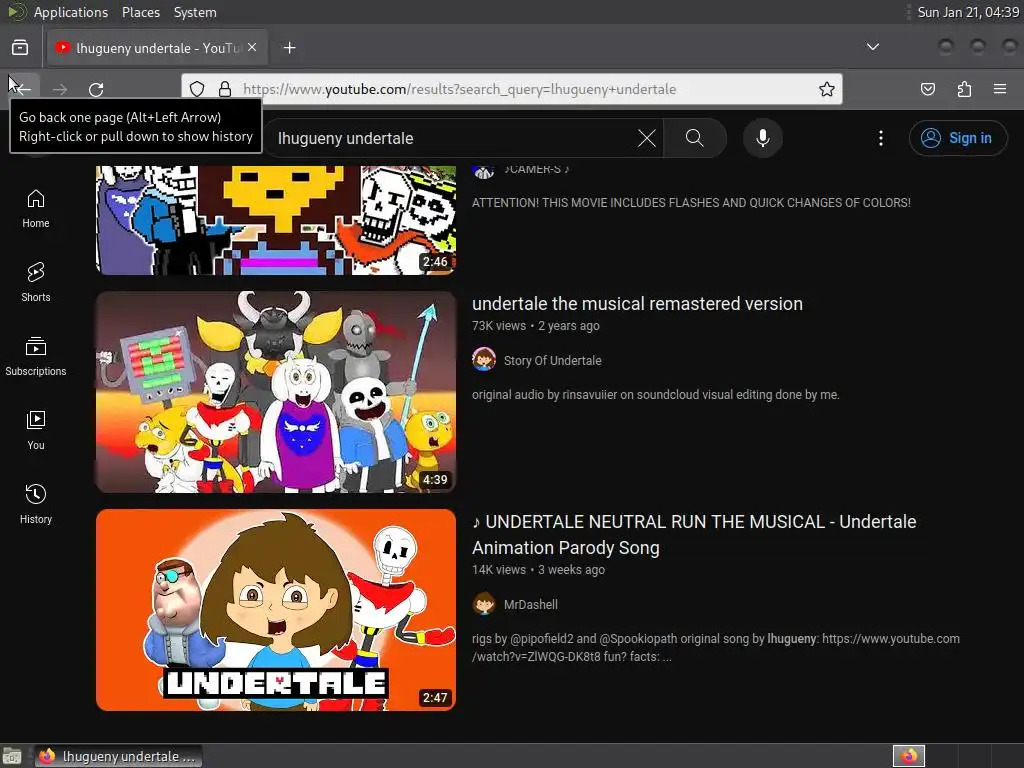
Task: Expand the list all tabs chevron
Action: click(872, 47)
